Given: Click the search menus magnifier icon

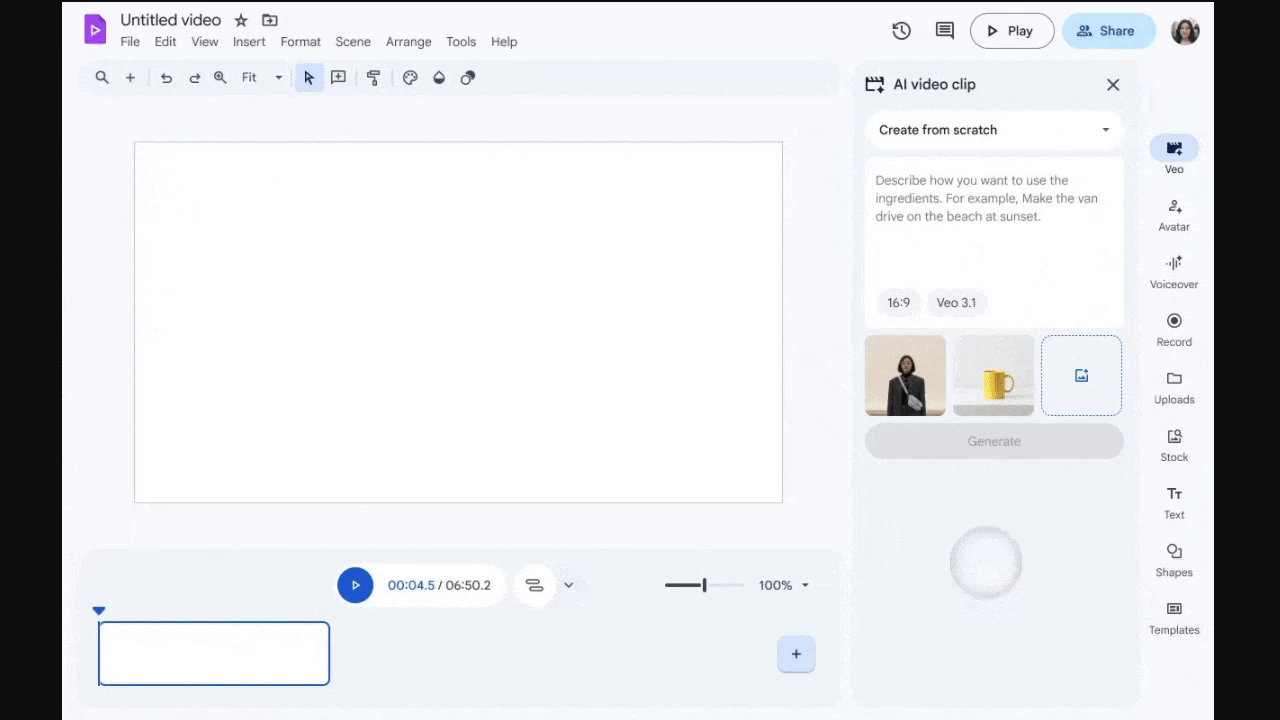Looking at the screenshot, I should [102, 78].
